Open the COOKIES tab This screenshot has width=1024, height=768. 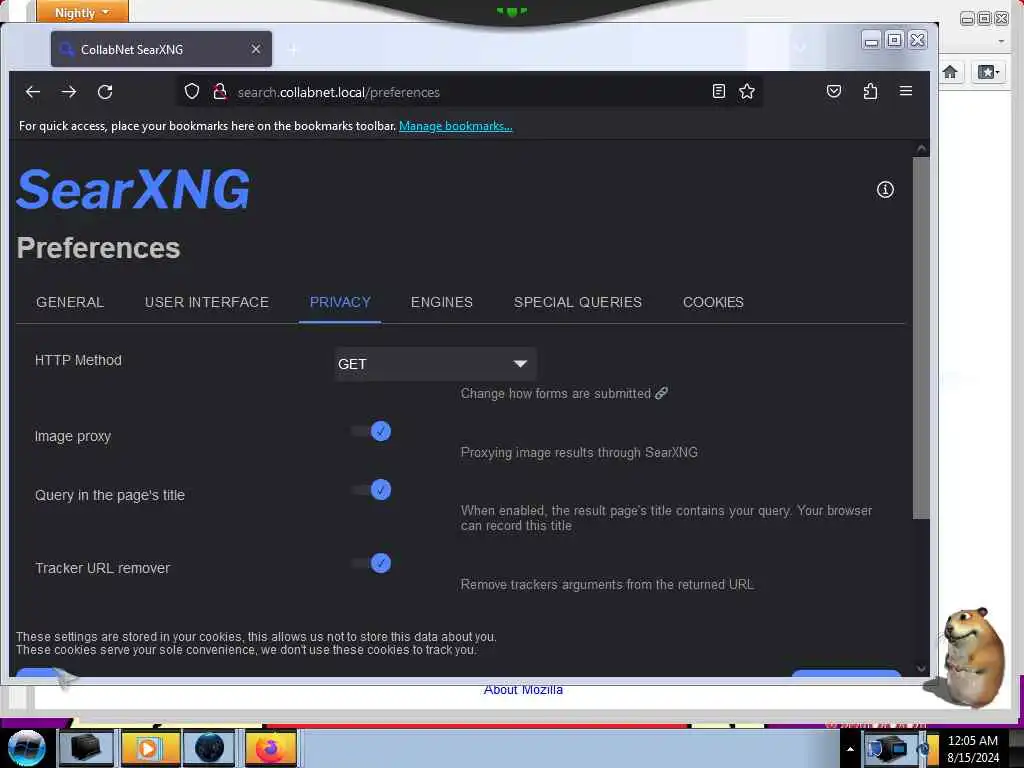coord(713,302)
